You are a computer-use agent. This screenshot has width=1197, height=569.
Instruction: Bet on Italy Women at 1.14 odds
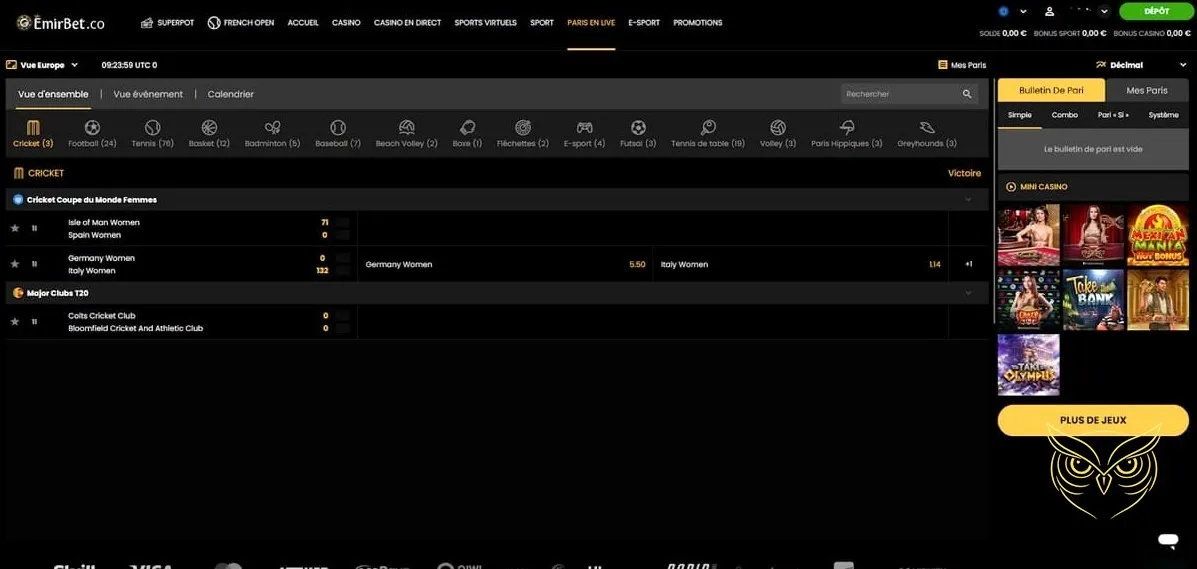(x=800, y=265)
